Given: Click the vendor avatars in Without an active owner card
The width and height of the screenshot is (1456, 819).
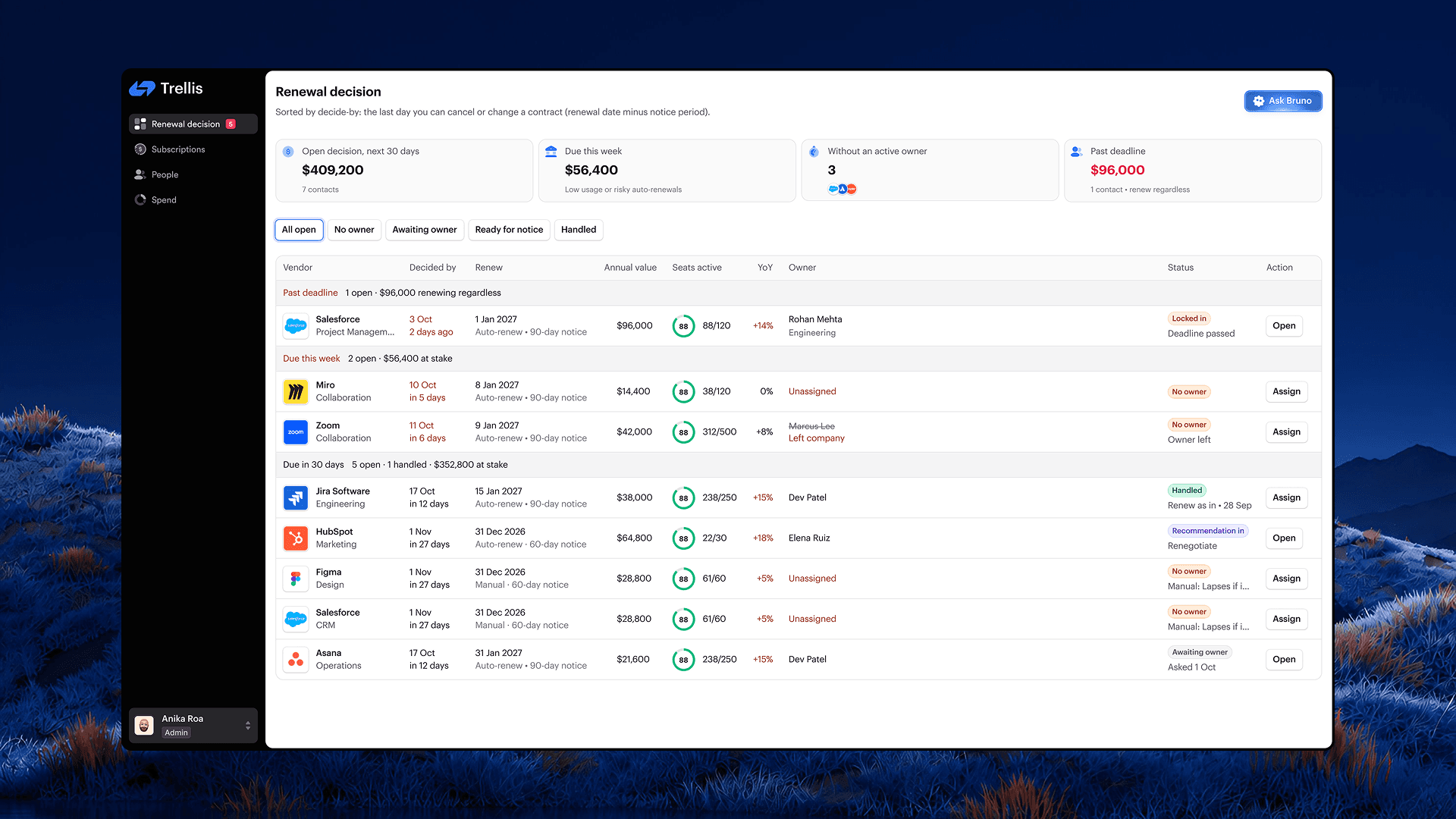Looking at the screenshot, I should pyautogui.click(x=843, y=189).
